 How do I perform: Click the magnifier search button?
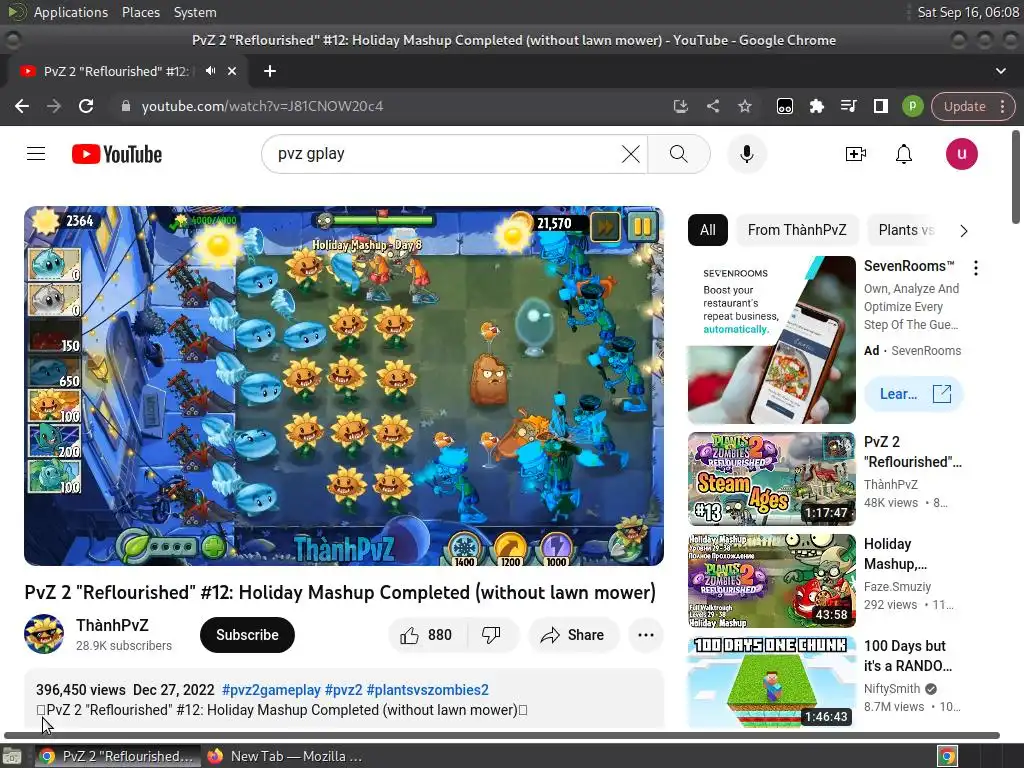click(x=679, y=154)
